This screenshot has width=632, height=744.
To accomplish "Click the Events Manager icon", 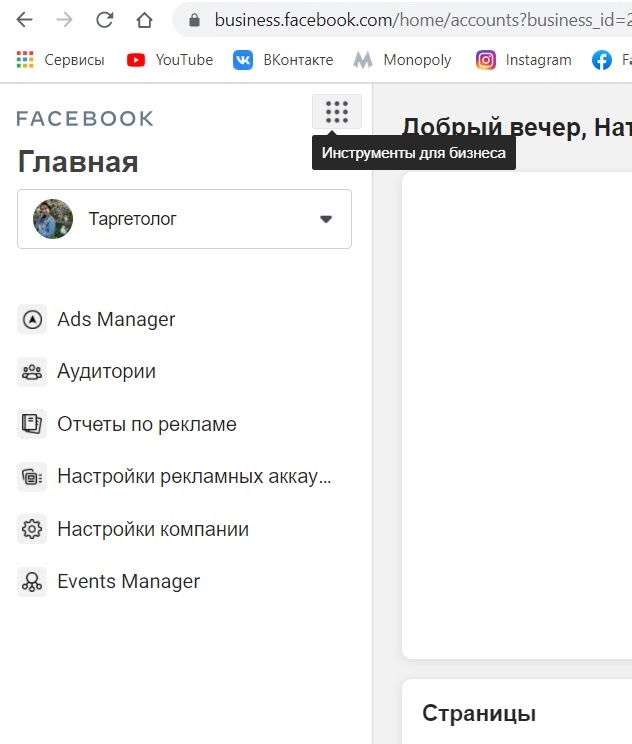I will (32, 581).
